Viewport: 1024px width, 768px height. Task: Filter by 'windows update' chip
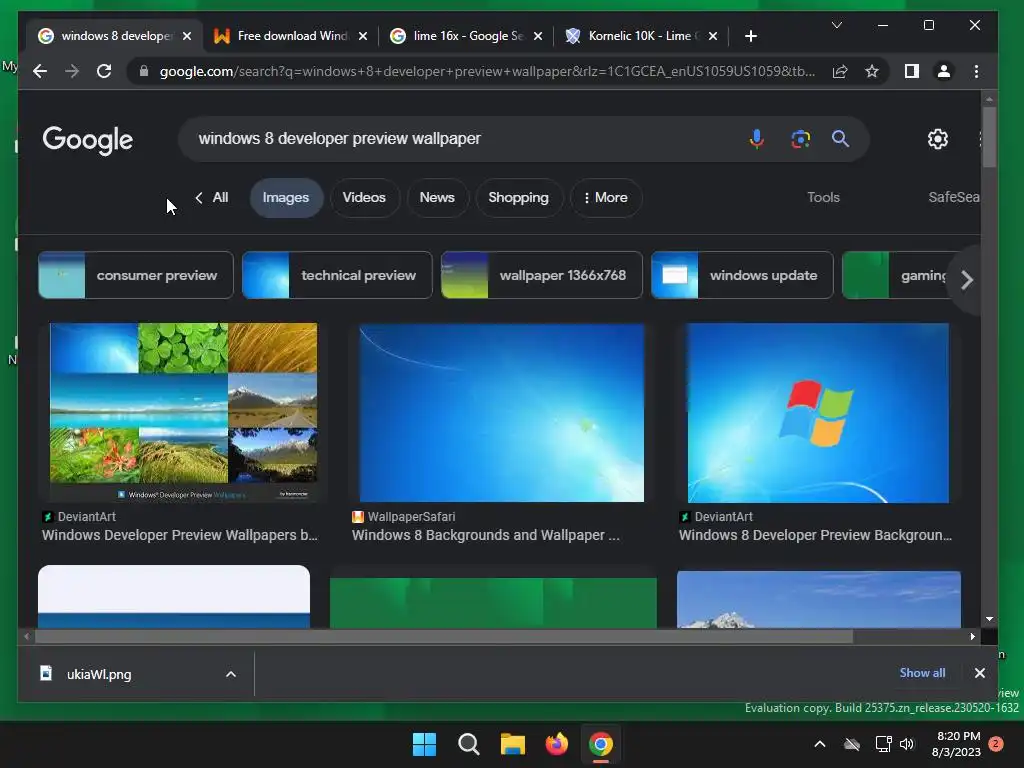pos(742,275)
